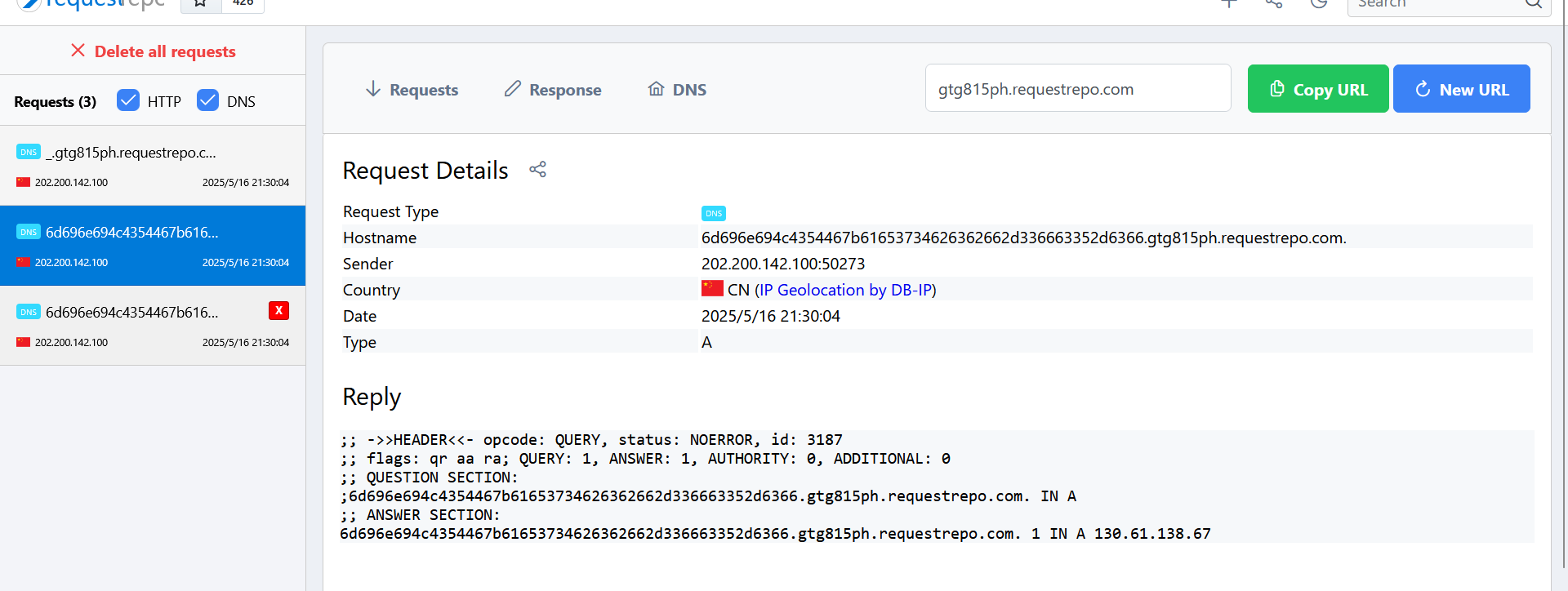The image size is (1568, 591).
Task: Click the Requests (3) label
Action: point(55,101)
